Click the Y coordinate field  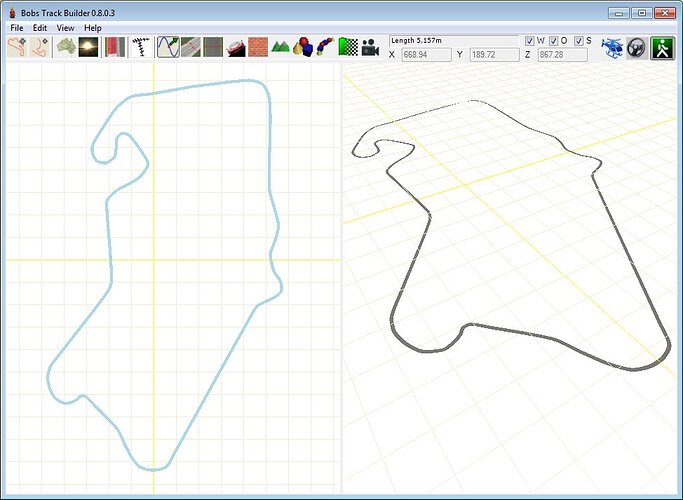[494, 55]
